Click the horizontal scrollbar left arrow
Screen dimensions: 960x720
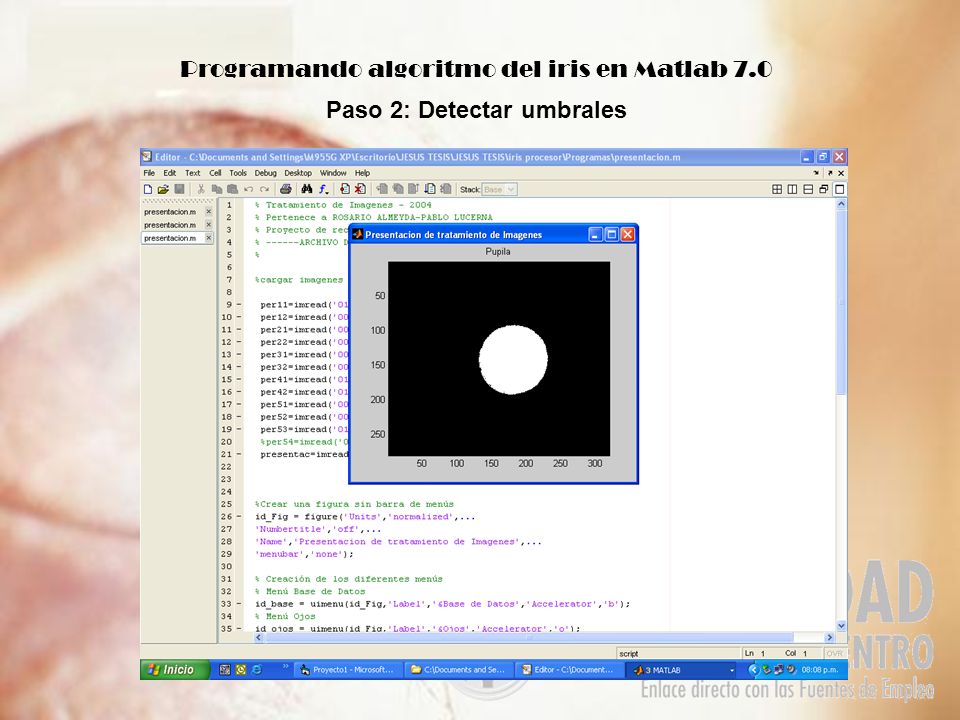click(258, 637)
